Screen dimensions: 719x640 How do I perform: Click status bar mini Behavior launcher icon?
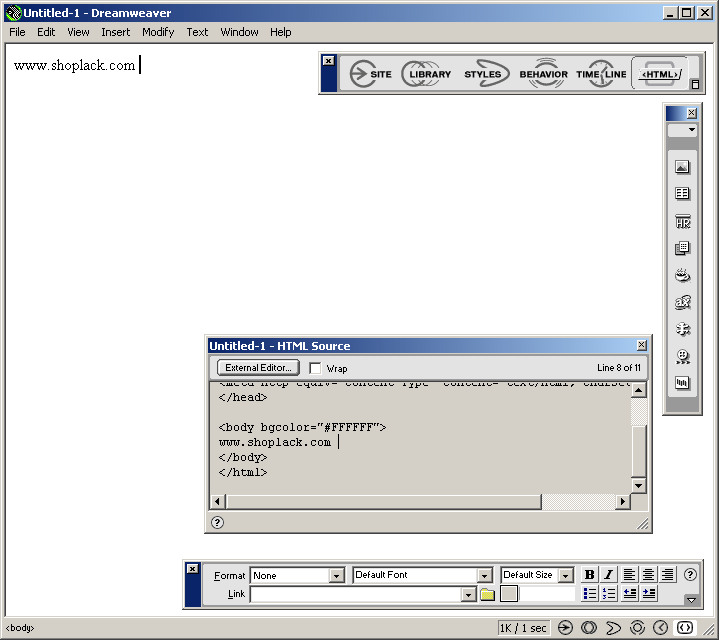[637, 627]
